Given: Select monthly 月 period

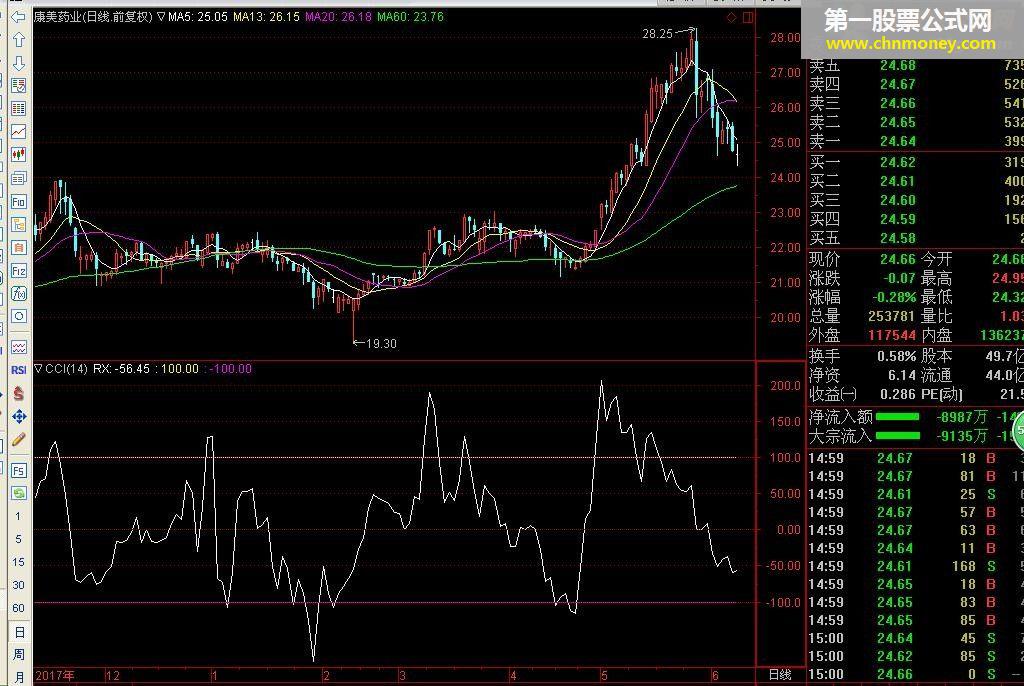Looking at the screenshot, I should 19,677.
